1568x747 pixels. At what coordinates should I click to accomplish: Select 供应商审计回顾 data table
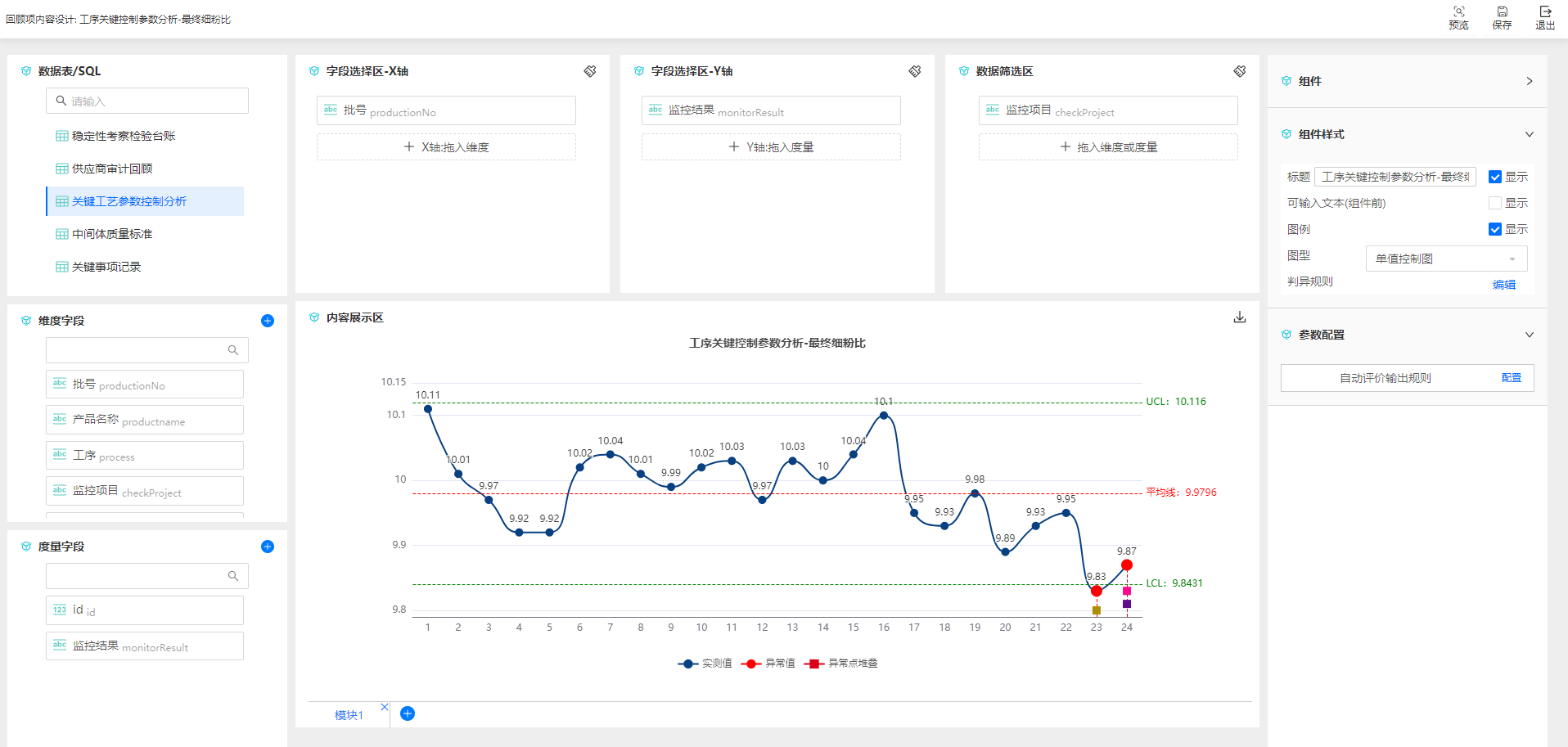click(x=112, y=169)
